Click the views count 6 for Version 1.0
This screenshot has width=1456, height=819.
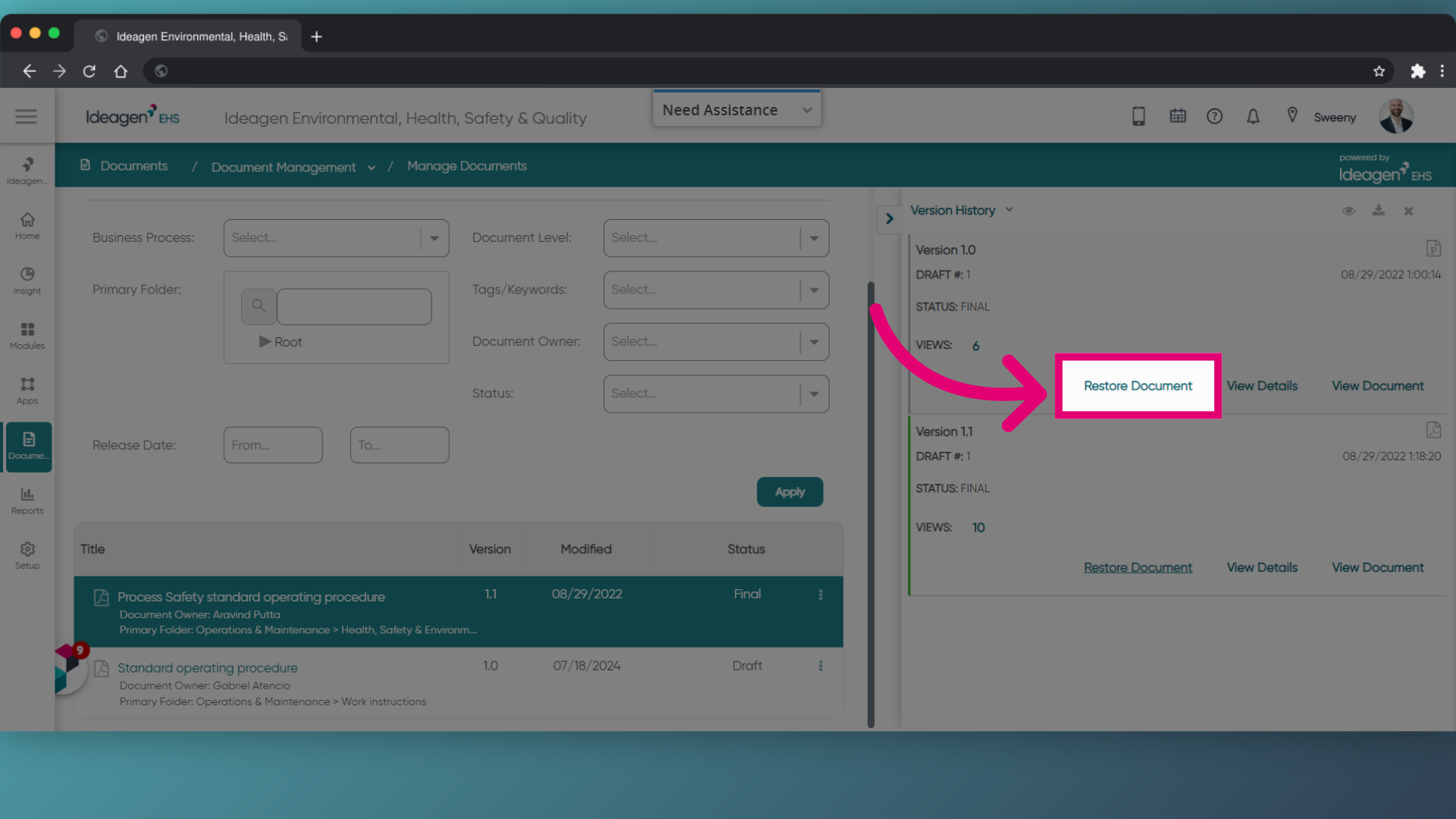pos(975,346)
